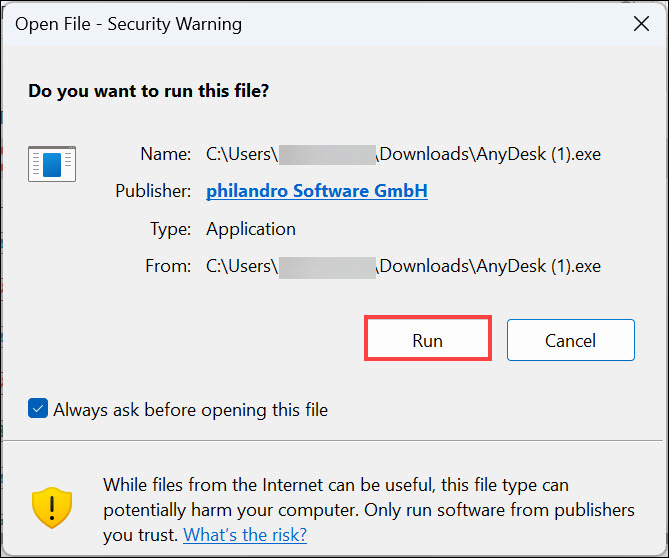The image size is (669, 558).
Task: Click the 'Type:' field label
Action: click(169, 228)
